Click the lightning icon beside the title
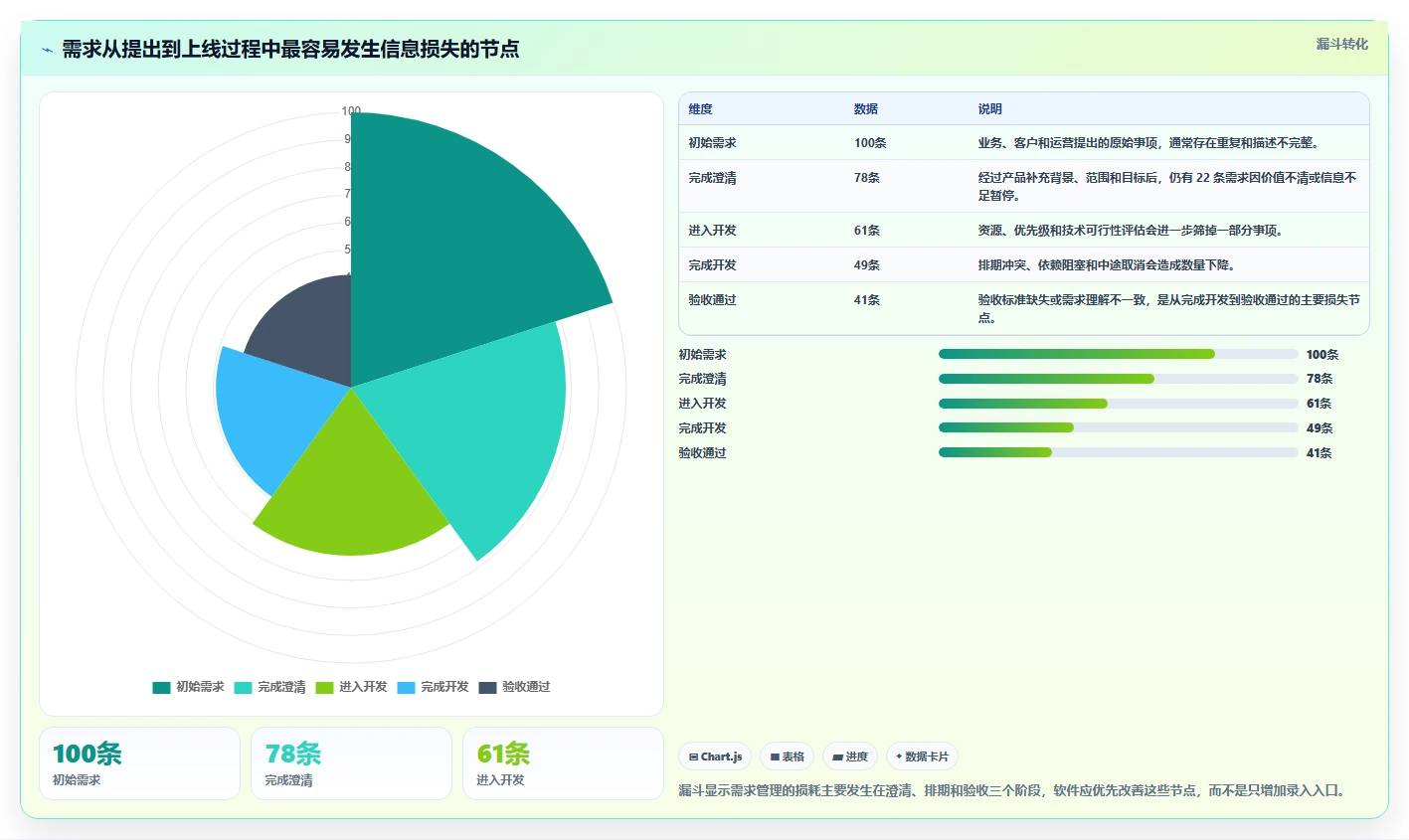The image size is (1409, 840). [47, 50]
